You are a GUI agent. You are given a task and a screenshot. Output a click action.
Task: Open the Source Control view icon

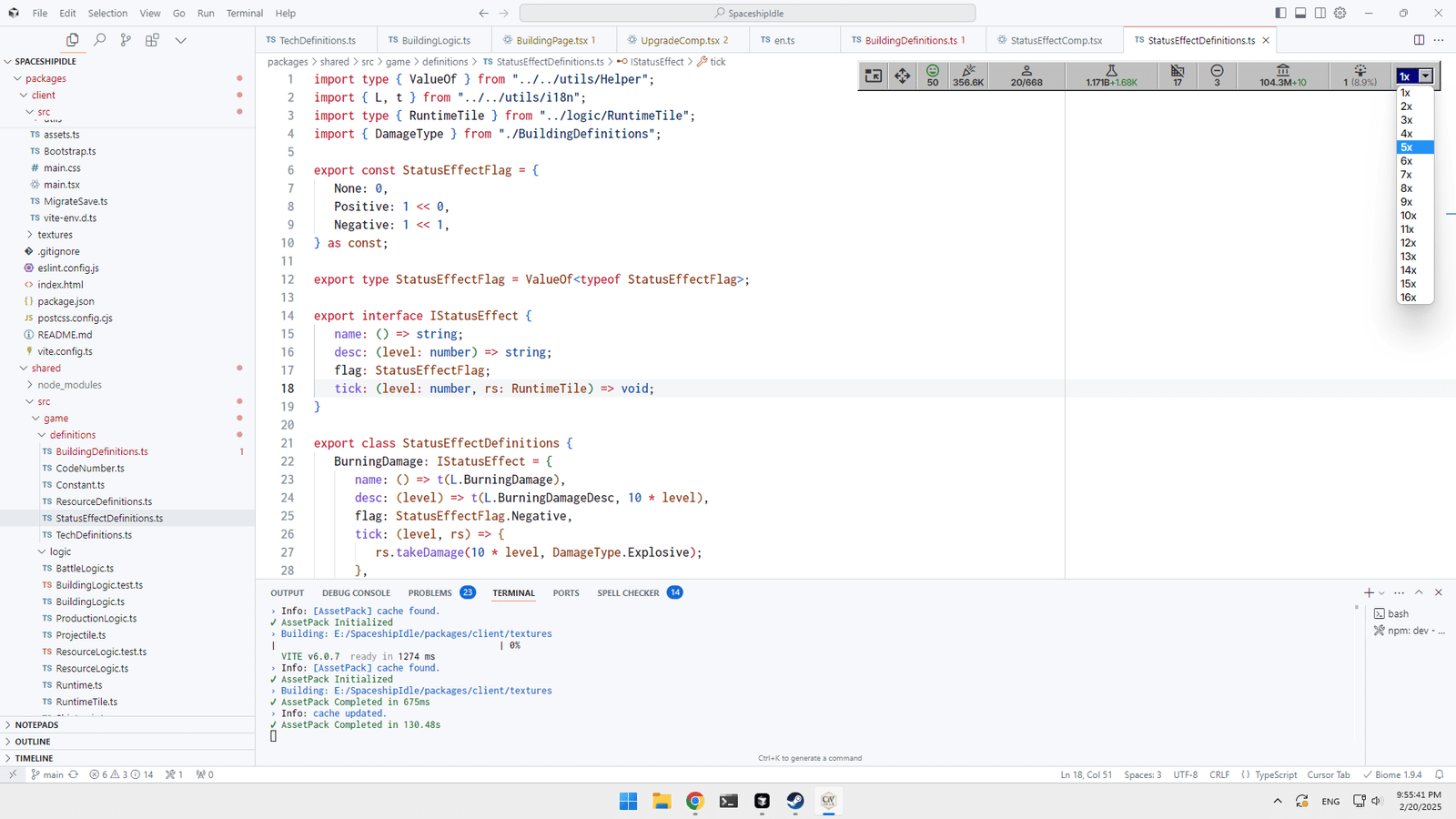(126, 40)
